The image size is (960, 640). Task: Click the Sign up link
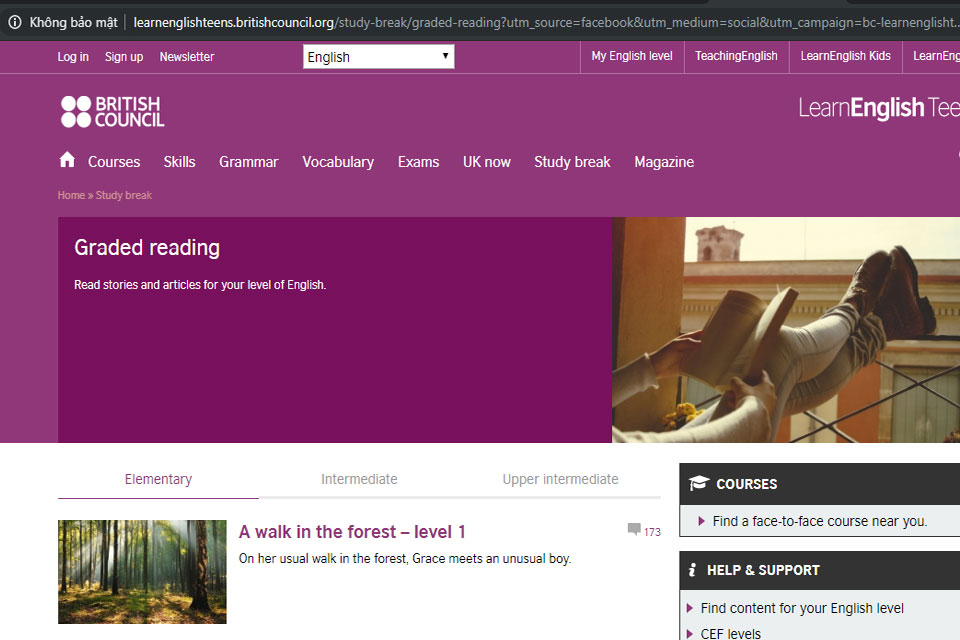[124, 56]
